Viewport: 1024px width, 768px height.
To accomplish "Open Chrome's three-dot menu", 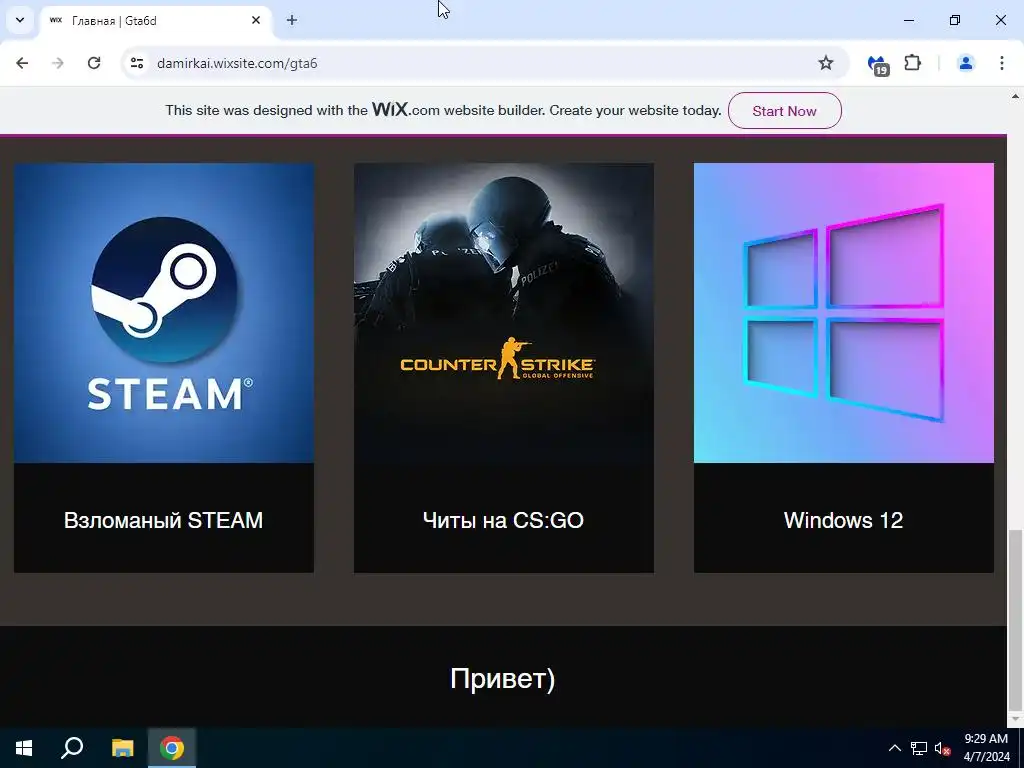I will (x=1001, y=63).
